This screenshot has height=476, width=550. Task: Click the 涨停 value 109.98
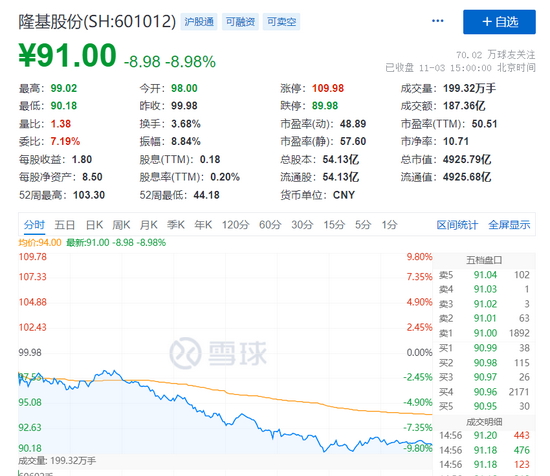pos(328,88)
